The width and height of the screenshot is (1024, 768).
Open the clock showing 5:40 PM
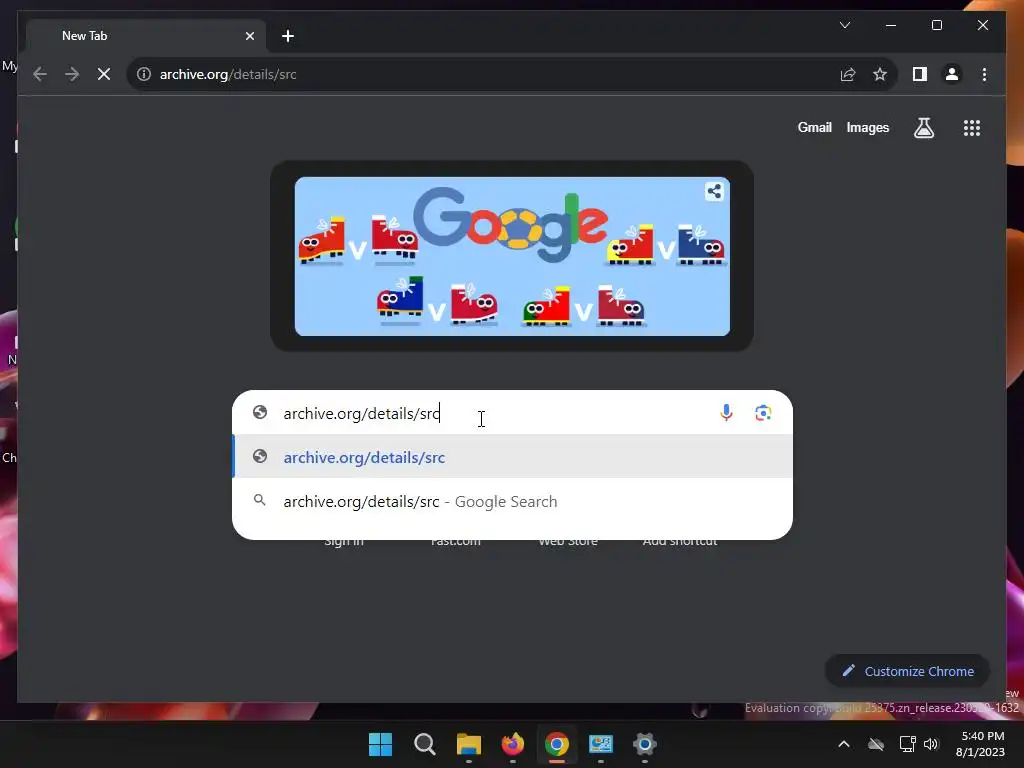(x=980, y=744)
